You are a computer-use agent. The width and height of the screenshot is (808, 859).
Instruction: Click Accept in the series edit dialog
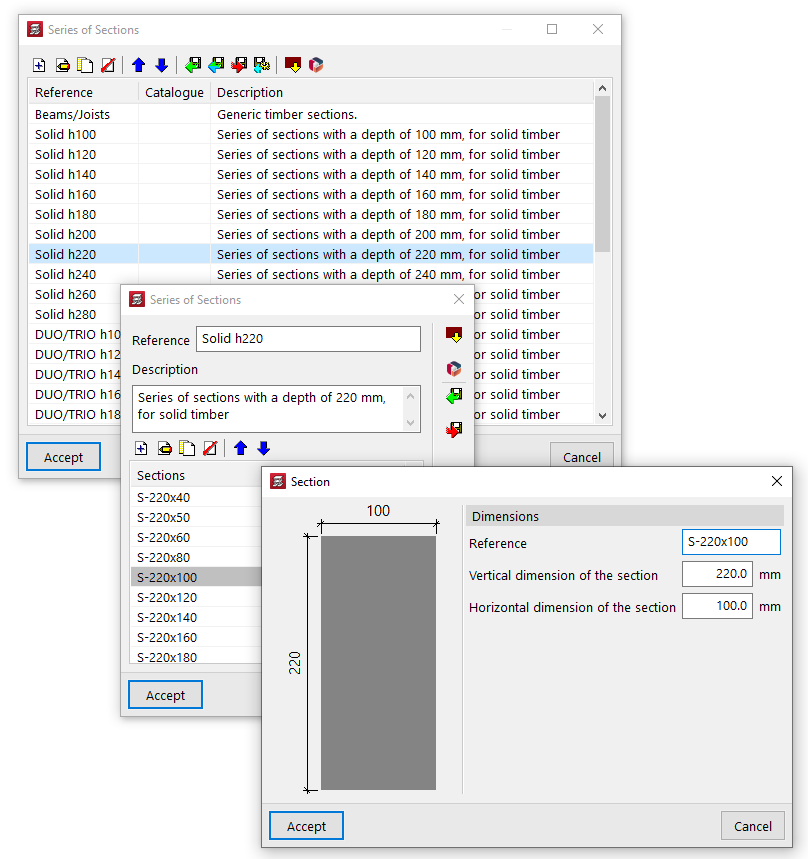point(165,695)
